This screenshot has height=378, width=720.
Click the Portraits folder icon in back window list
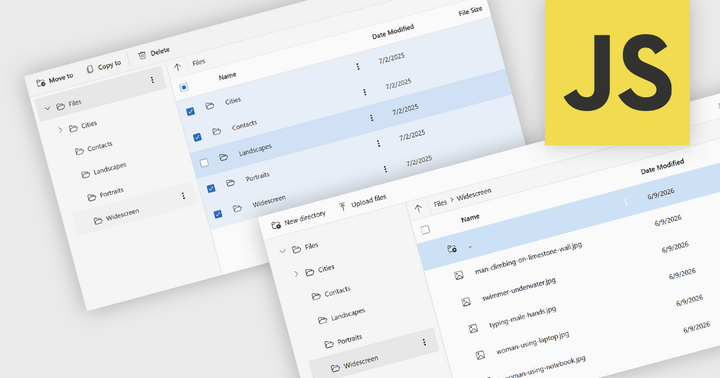point(231,183)
